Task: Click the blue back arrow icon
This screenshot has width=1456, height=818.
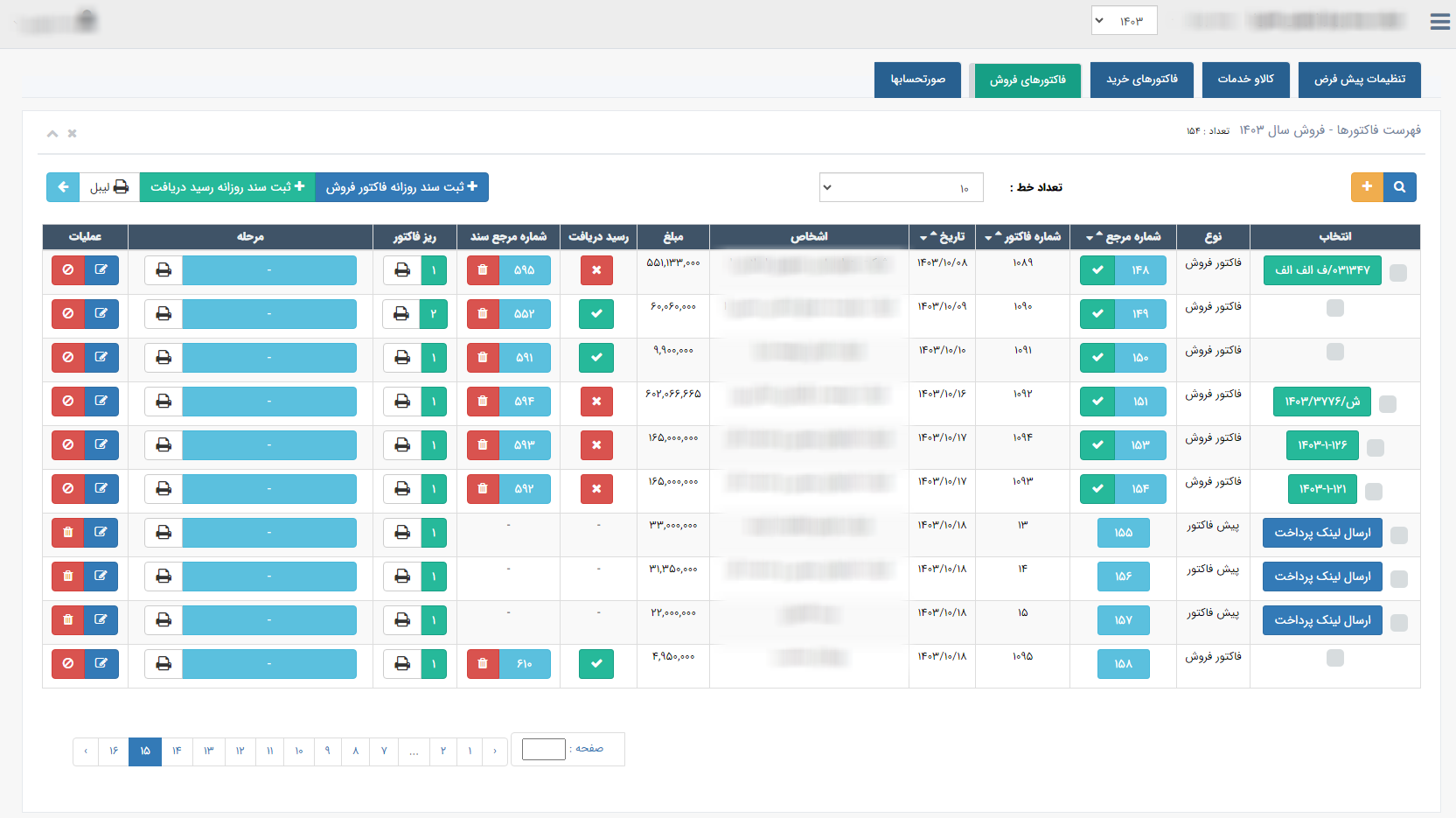Action: tap(63, 187)
